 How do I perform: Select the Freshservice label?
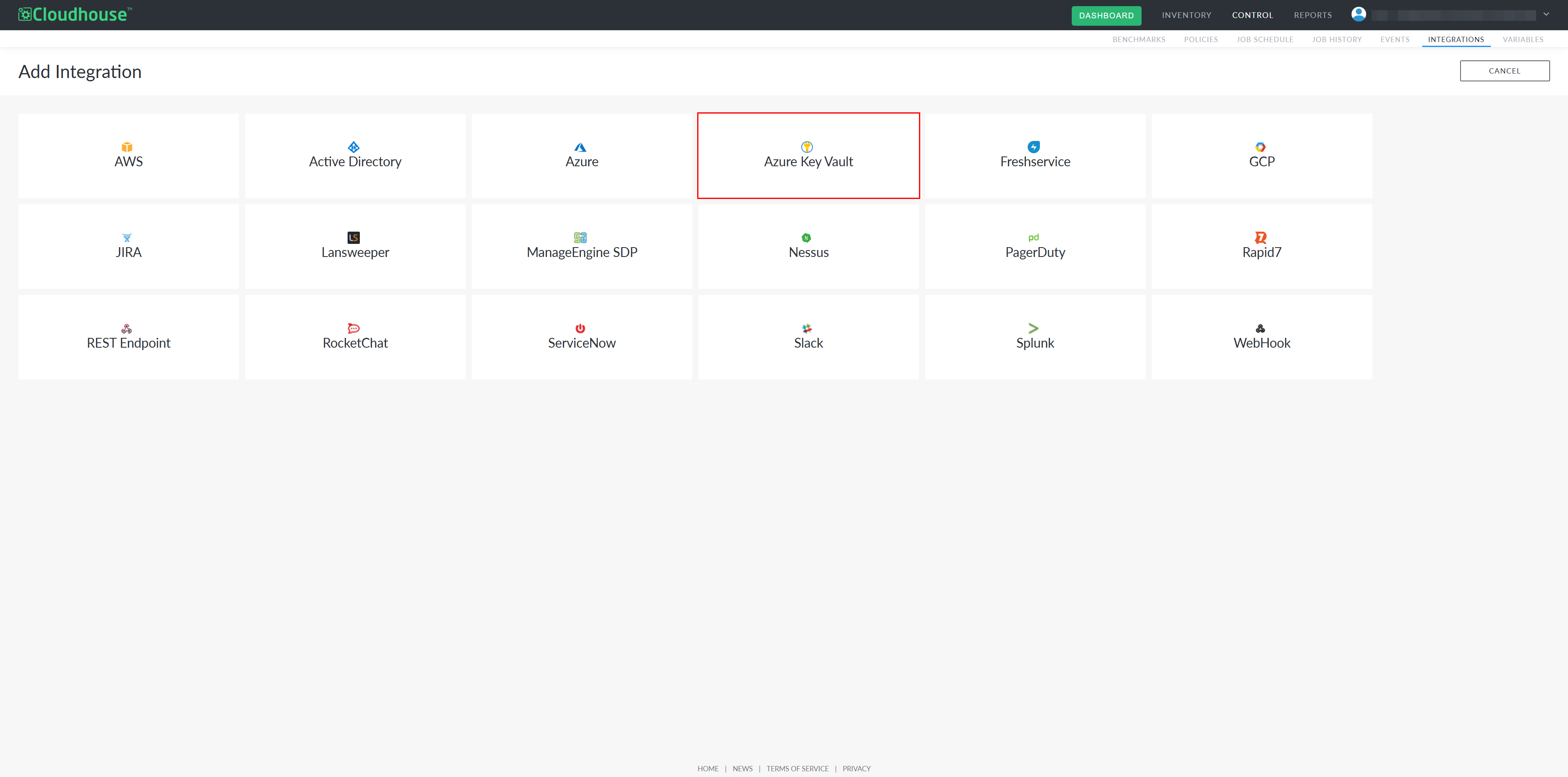pos(1035,162)
